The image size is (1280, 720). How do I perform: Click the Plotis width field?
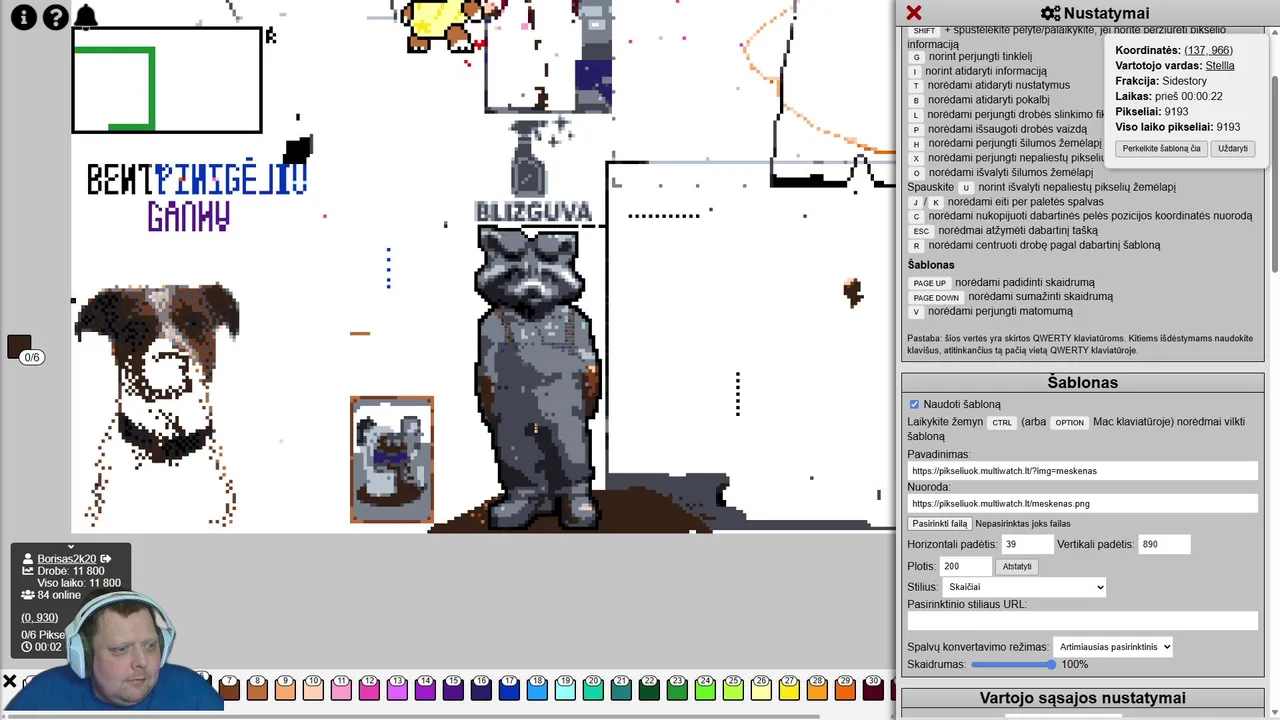coord(966,566)
